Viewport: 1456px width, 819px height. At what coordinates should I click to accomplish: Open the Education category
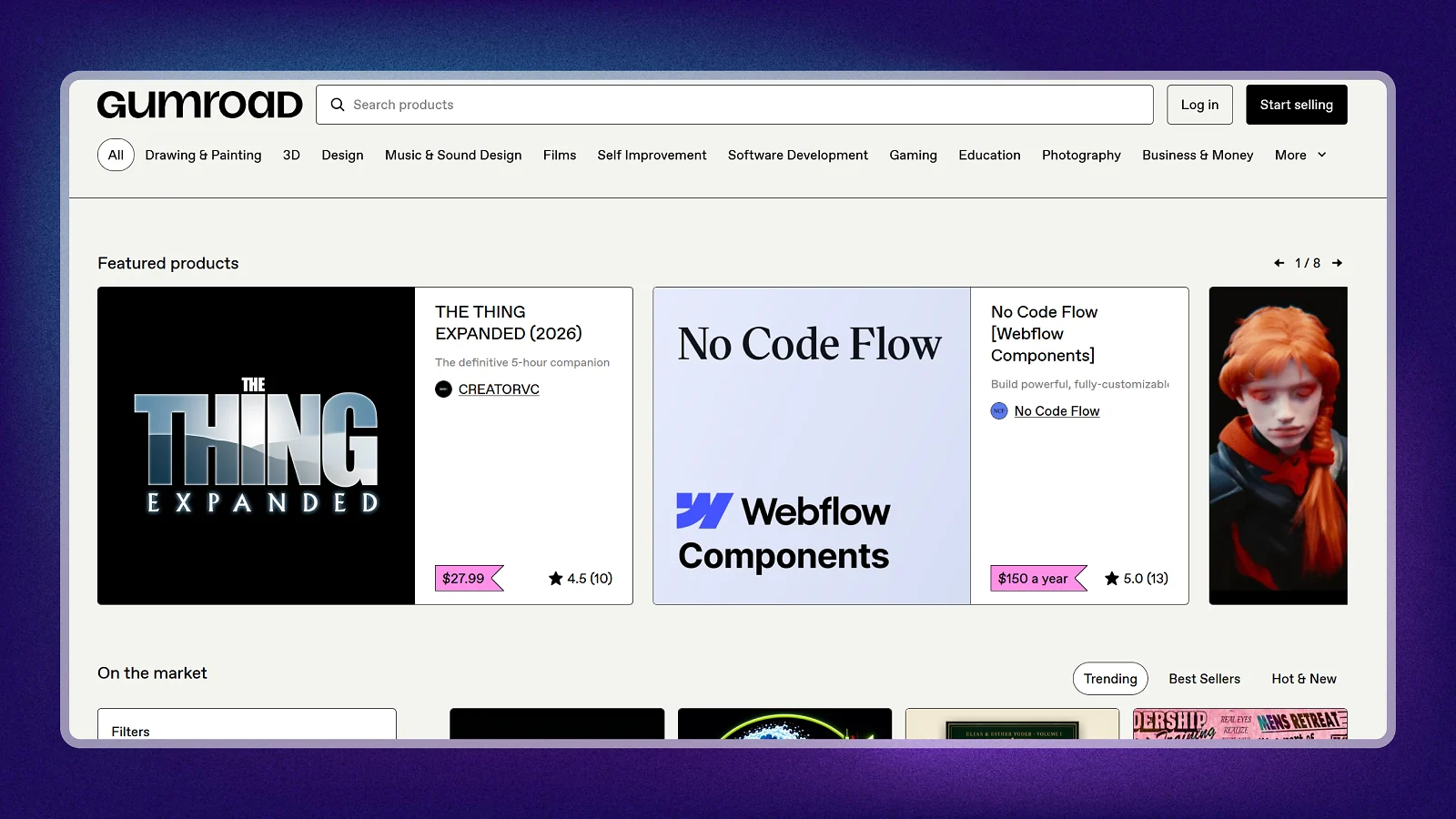(x=989, y=155)
